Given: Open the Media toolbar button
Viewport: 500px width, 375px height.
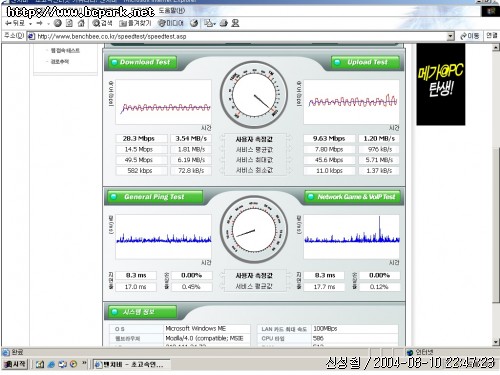Looking at the screenshot, I should pyautogui.click(x=171, y=23).
